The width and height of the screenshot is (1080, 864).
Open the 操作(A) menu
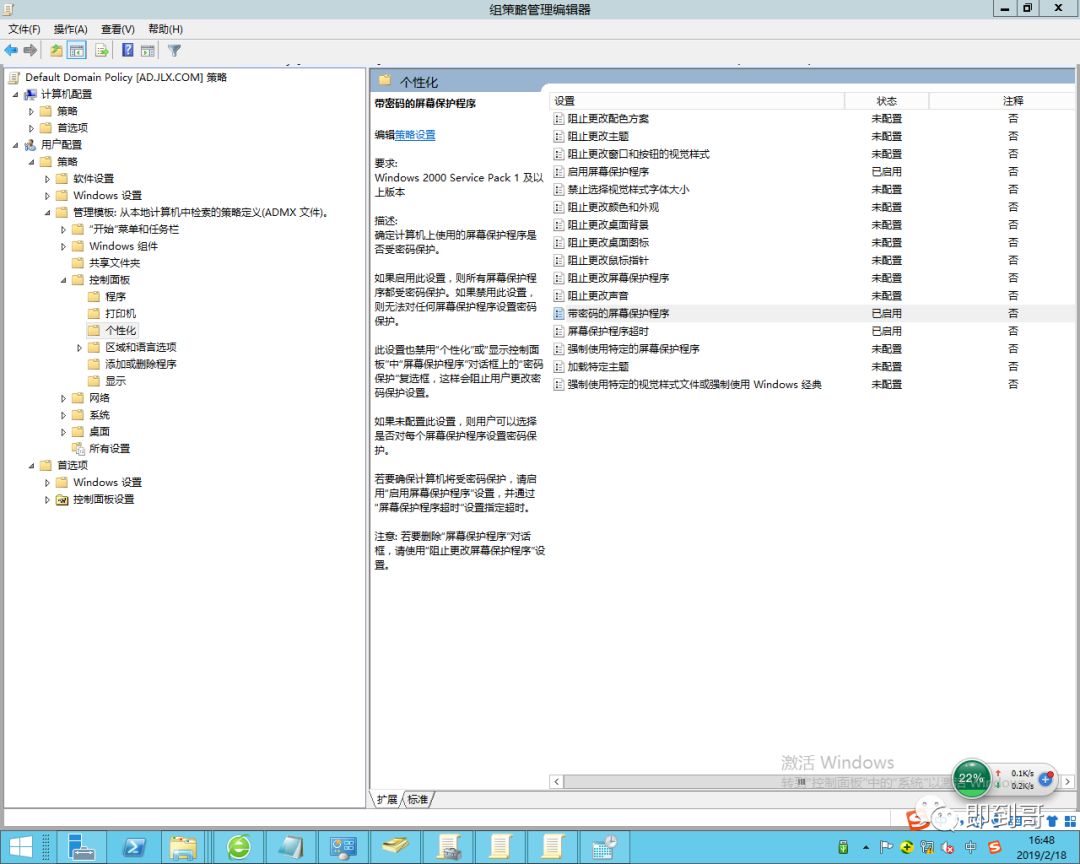tap(70, 29)
